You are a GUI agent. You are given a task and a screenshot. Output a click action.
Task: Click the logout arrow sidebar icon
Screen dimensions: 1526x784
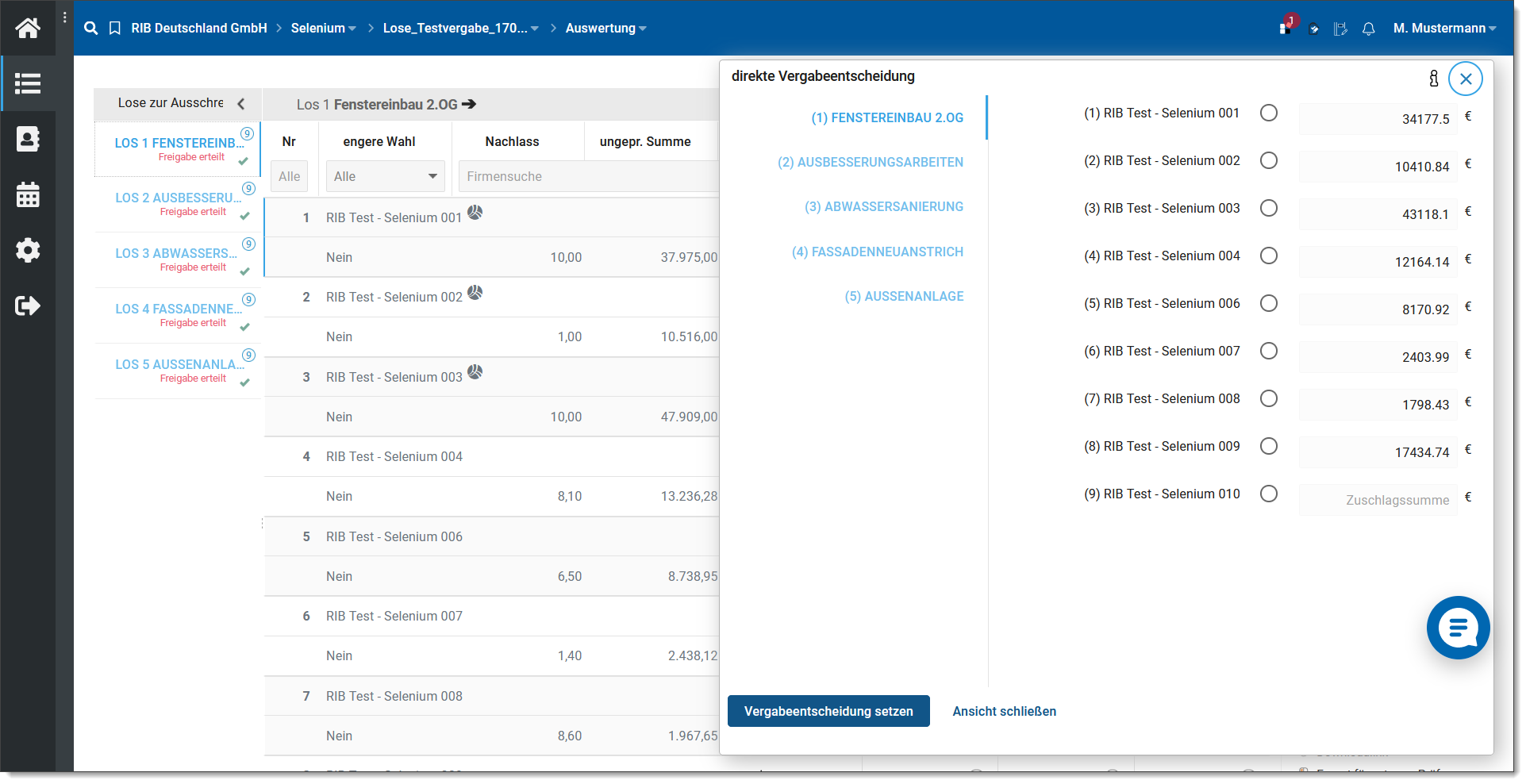pos(28,306)
